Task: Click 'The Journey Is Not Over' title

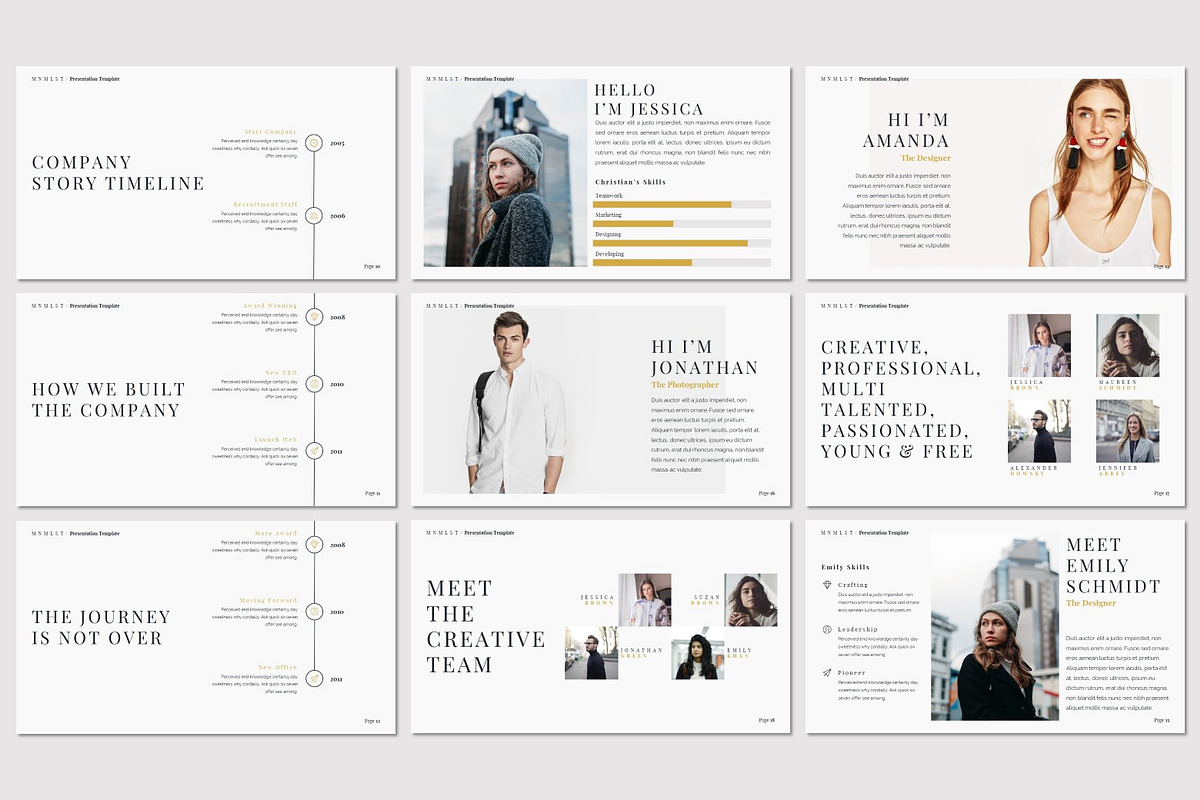Action: tap(101, 627)
